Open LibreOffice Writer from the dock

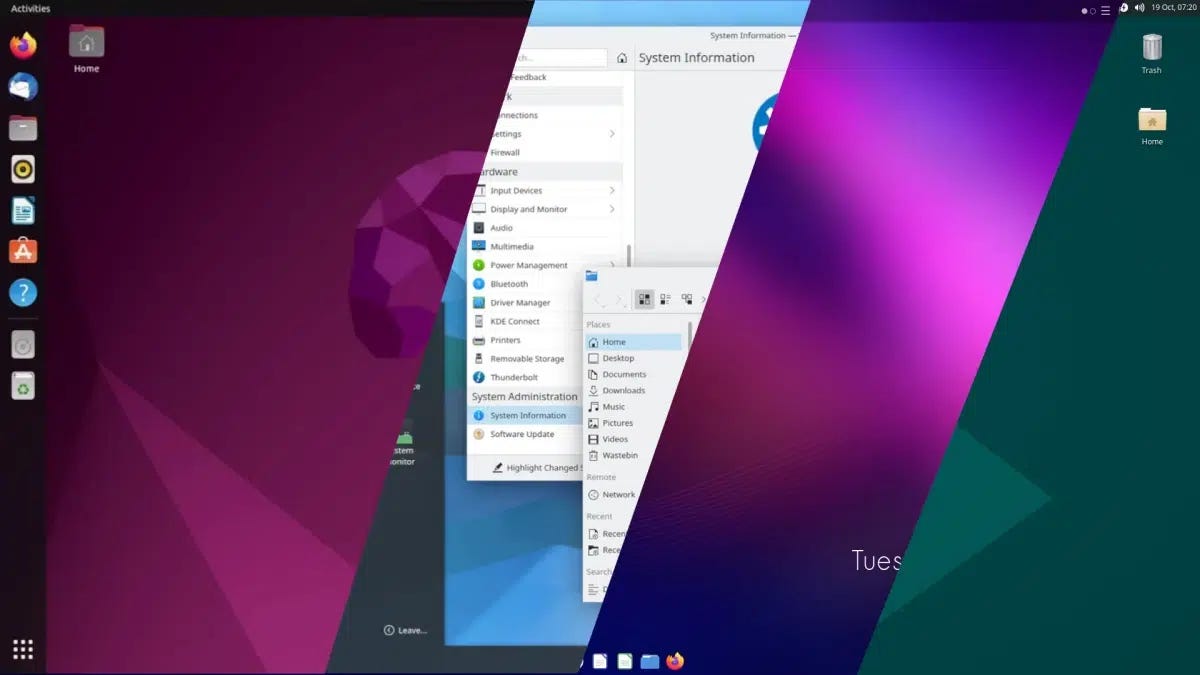(x=23, y=210)
